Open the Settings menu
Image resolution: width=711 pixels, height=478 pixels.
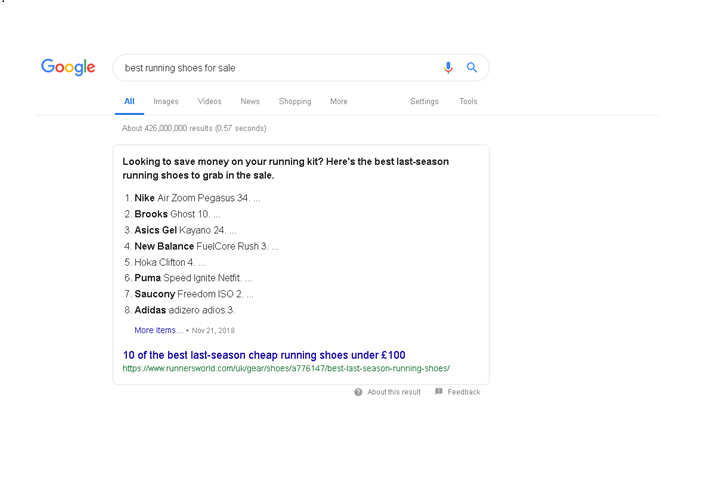424,101
